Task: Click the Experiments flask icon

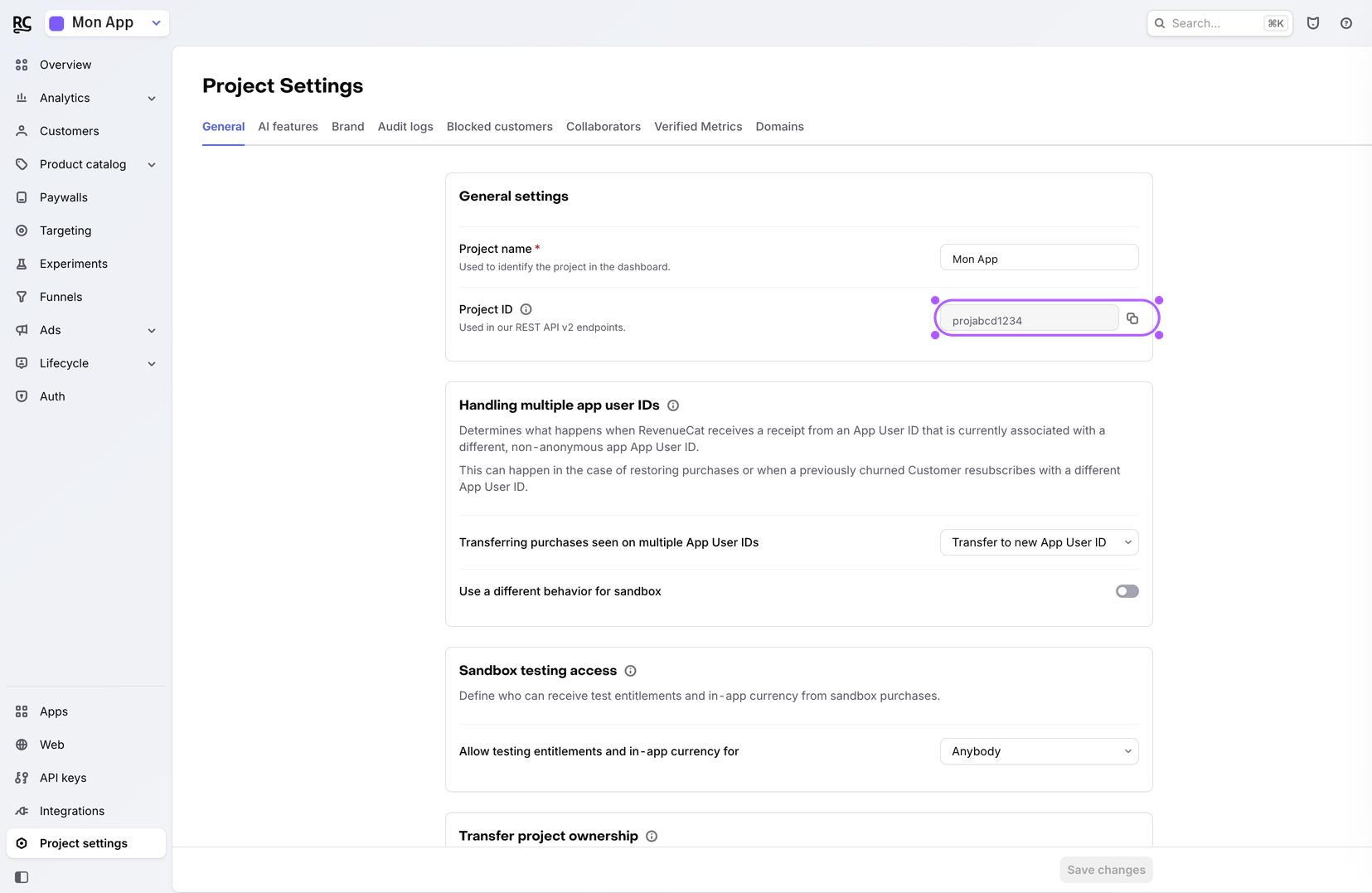Action: [x=22, y=264]
